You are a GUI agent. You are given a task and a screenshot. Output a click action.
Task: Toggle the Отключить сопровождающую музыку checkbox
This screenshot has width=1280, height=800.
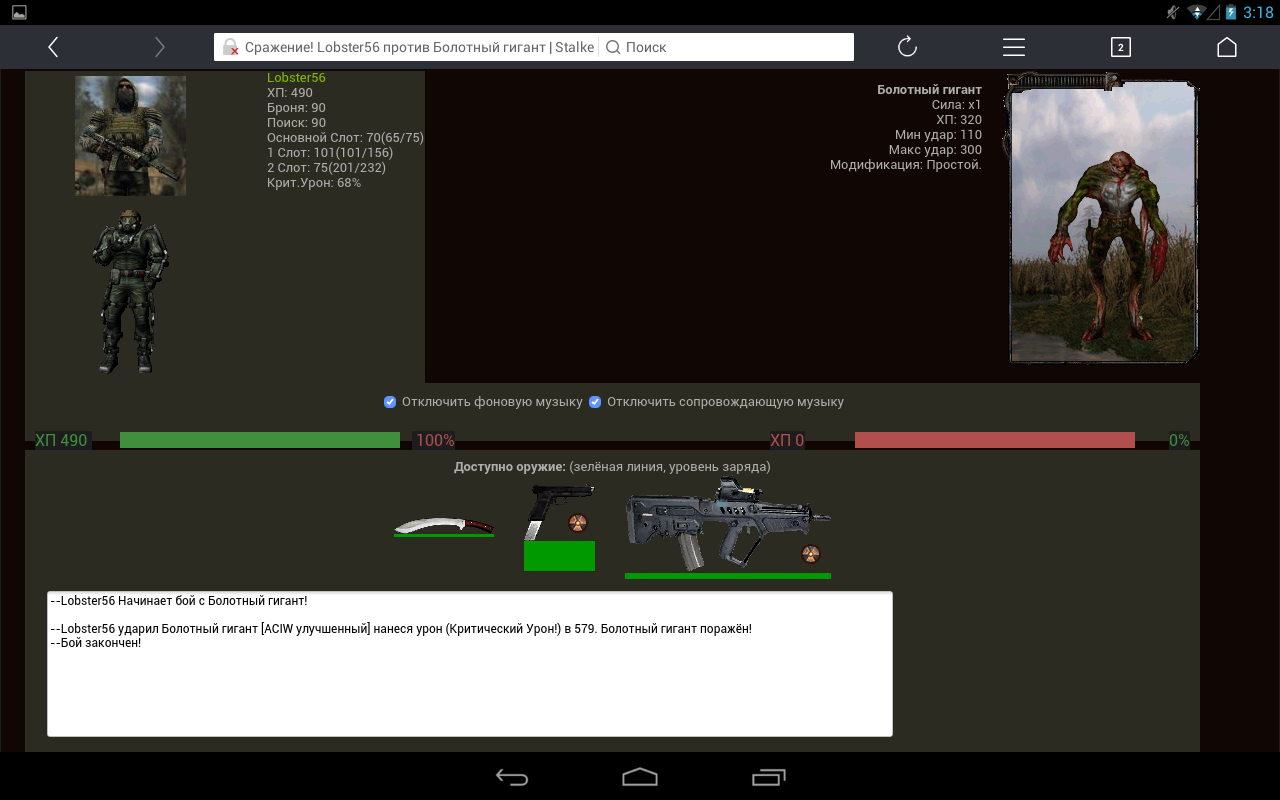tap(595, 402)
